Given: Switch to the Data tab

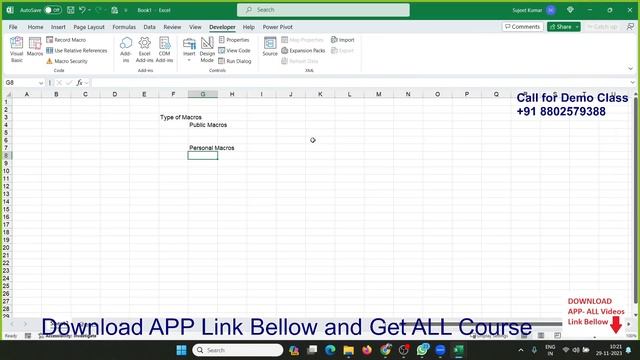Looking at the screenshot, I should pos(149,27).
